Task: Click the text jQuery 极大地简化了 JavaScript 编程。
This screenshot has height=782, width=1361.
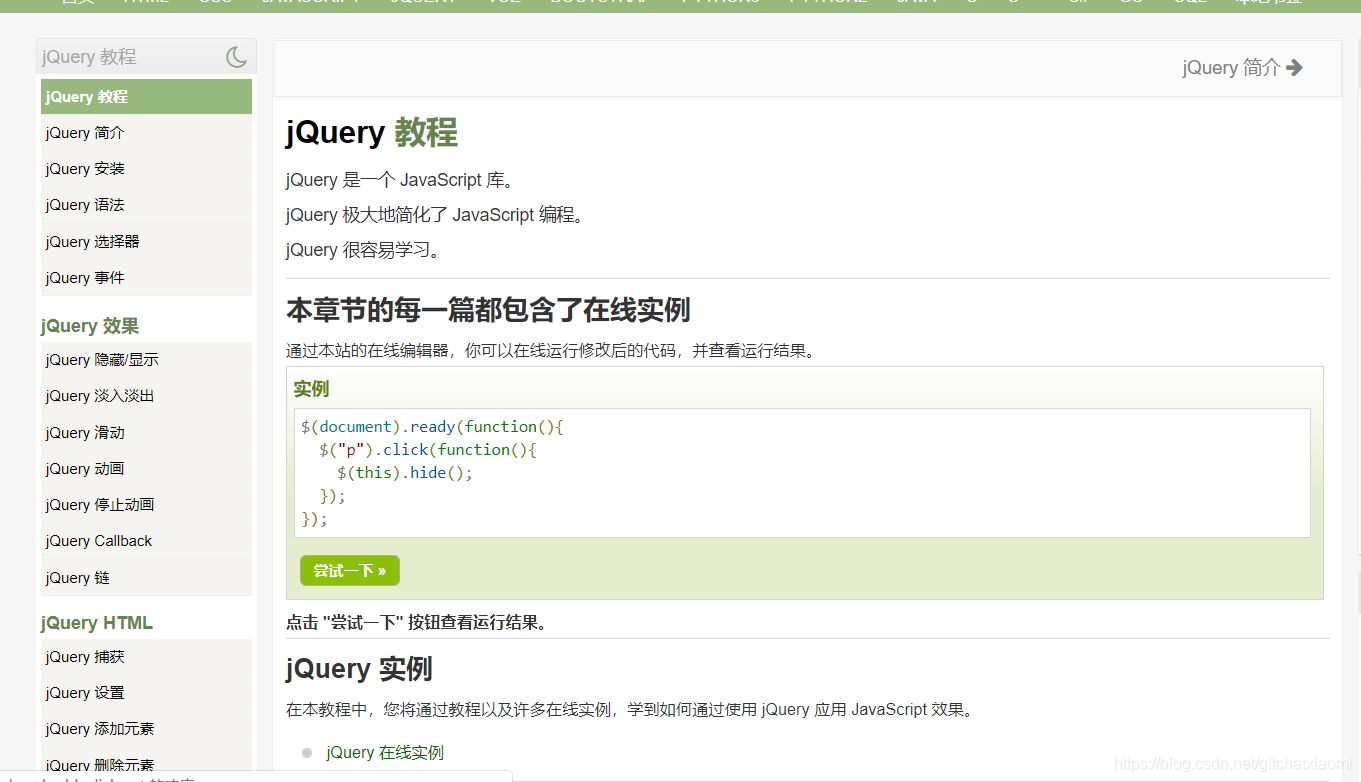Action: coord(435,215)
